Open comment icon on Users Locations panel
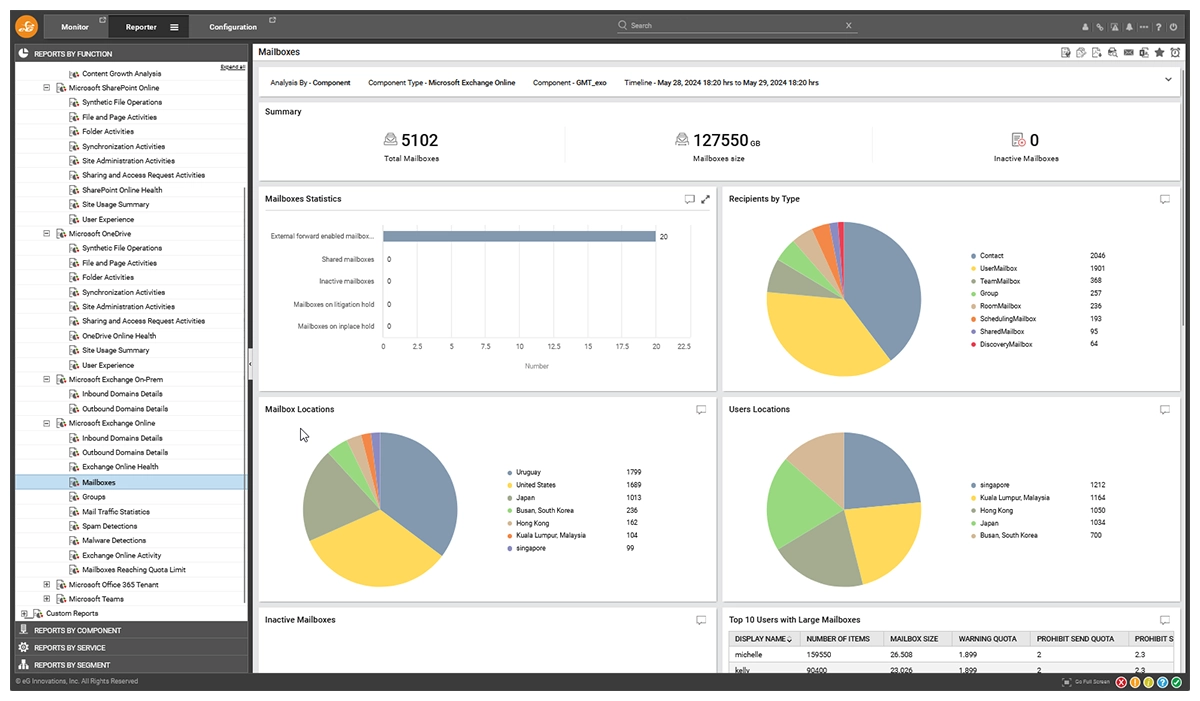Image resolution: width=1200 pixels, height=701 pixels. (1165, 410)
